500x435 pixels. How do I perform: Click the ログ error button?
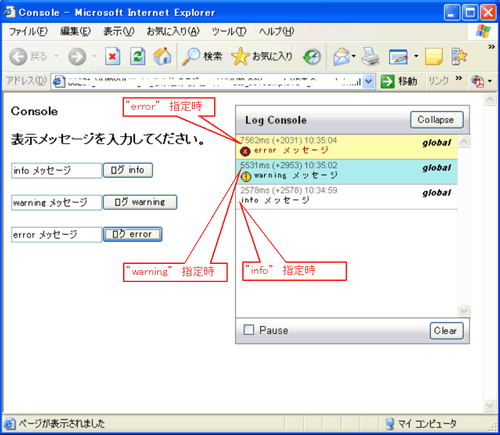[x=132, y=234]
